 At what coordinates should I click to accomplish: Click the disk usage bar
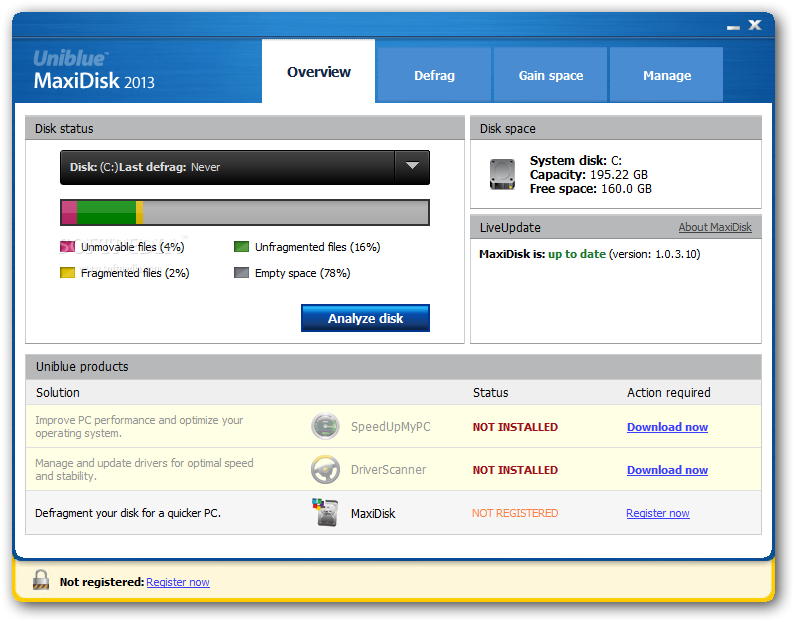point(245,212)
